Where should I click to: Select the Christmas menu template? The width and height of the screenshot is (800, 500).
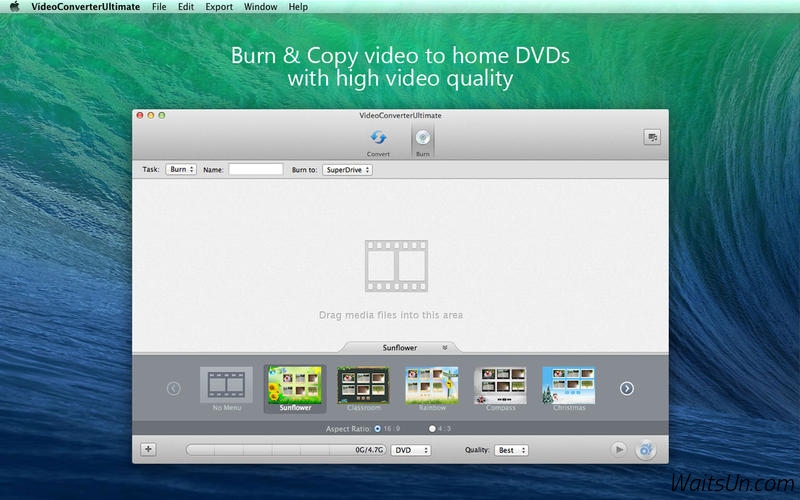(x=568, y=389)
